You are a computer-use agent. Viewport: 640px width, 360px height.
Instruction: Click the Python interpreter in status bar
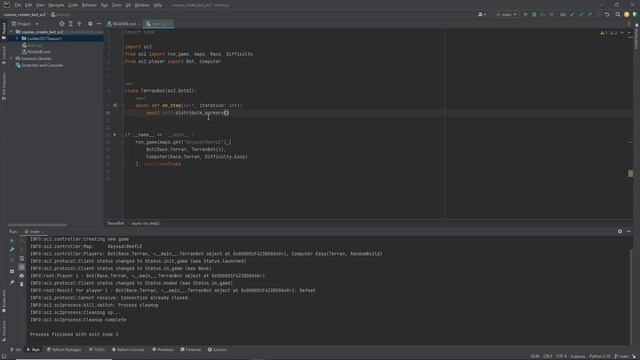[x=600, y=356]
